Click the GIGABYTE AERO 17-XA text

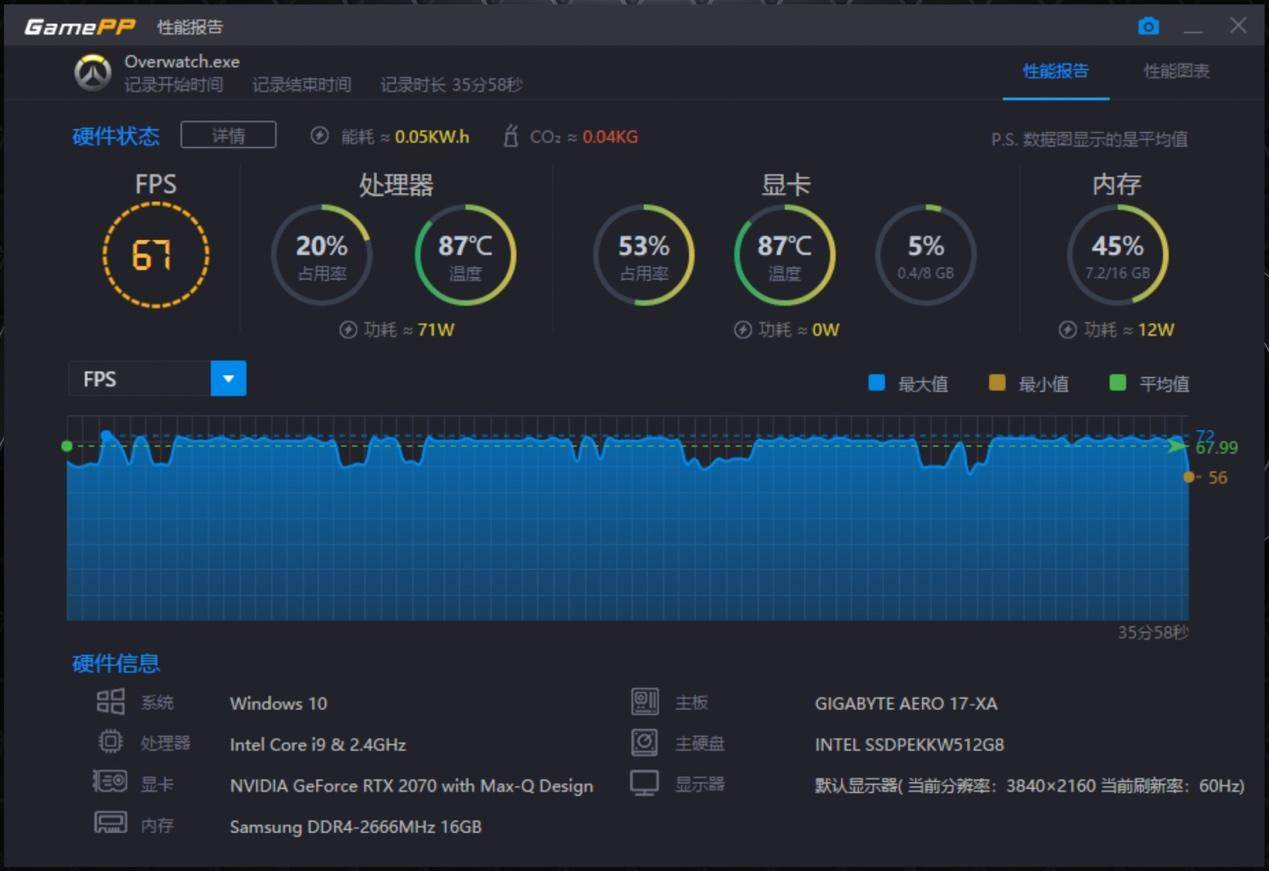906,703
